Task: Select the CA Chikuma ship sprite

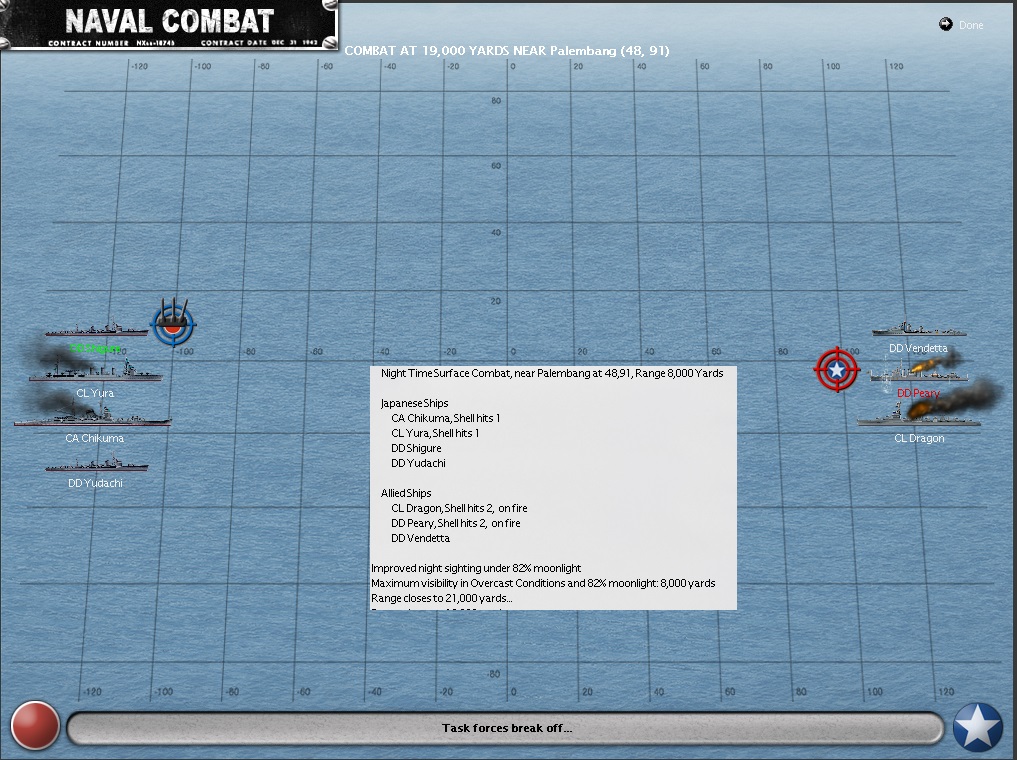Action: [92, 415]
